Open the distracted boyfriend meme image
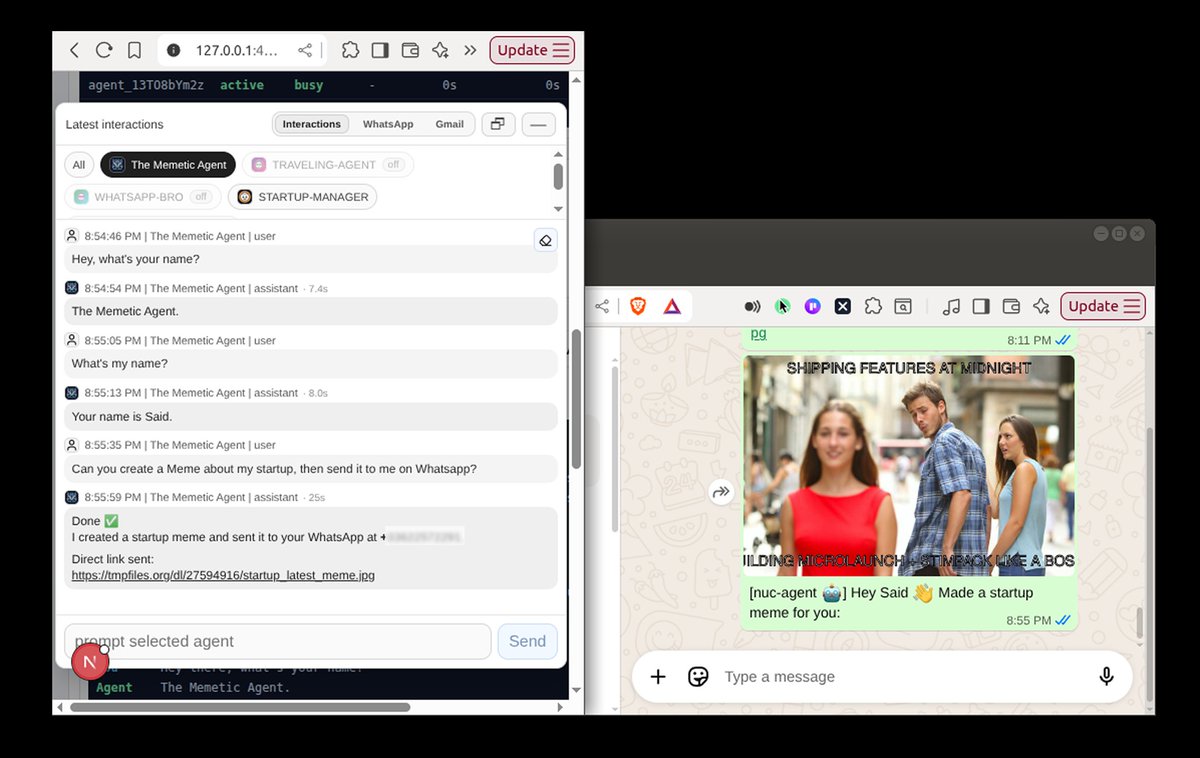1200x758 pixels. click(909, 465)
